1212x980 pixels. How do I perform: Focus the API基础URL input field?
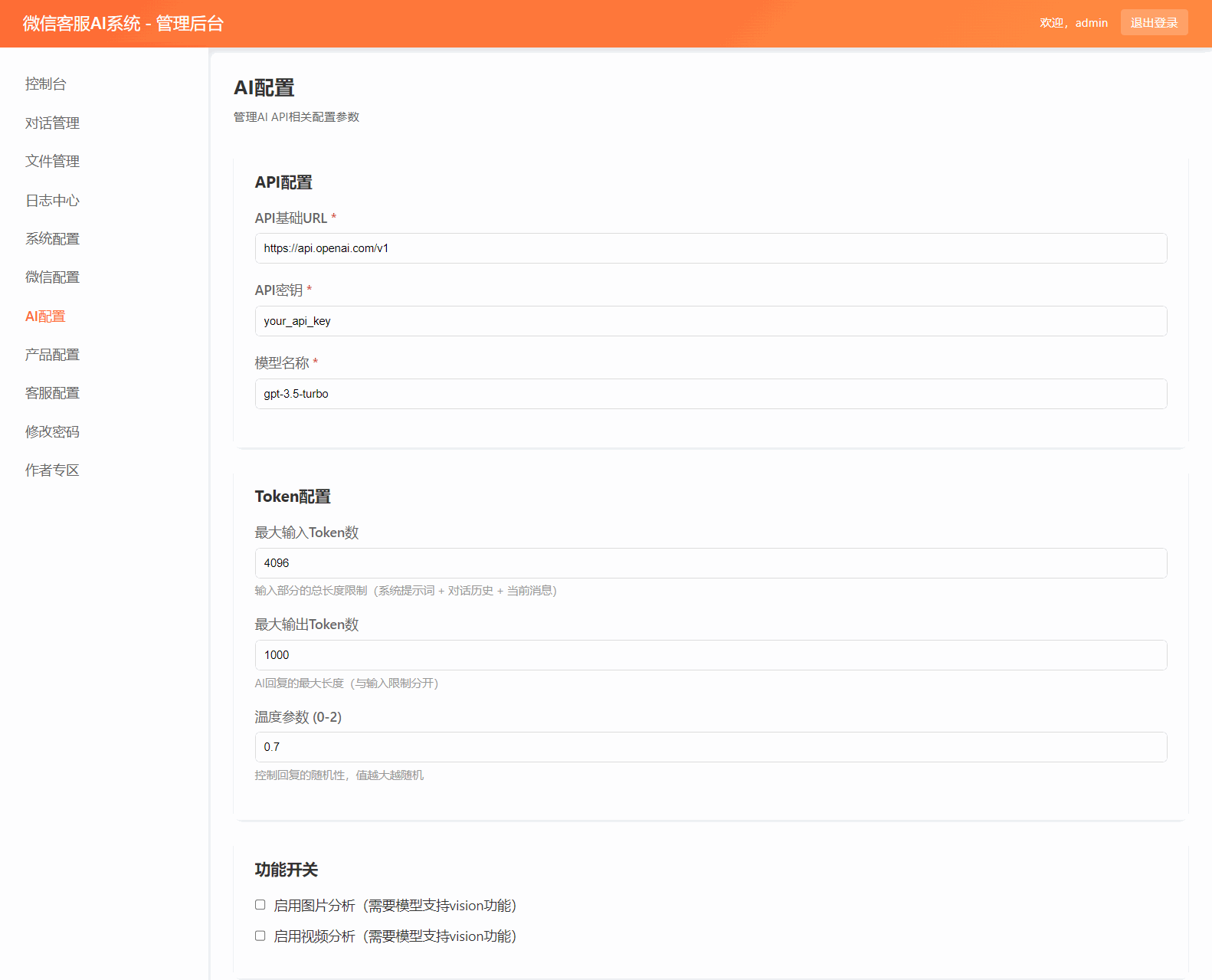[710, 248]
